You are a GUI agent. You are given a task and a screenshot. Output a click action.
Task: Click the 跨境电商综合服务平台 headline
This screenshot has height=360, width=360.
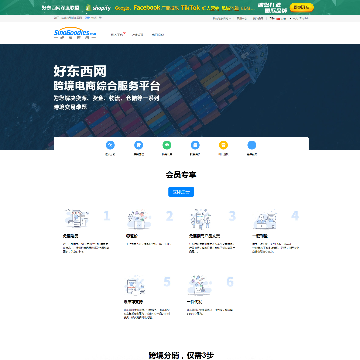[107, 86]
